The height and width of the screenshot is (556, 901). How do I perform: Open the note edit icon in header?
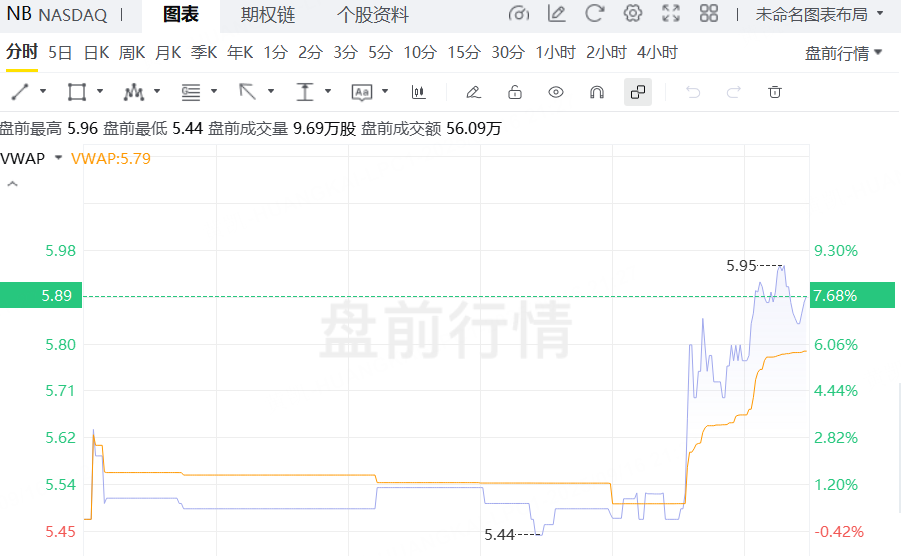(557, 14)
